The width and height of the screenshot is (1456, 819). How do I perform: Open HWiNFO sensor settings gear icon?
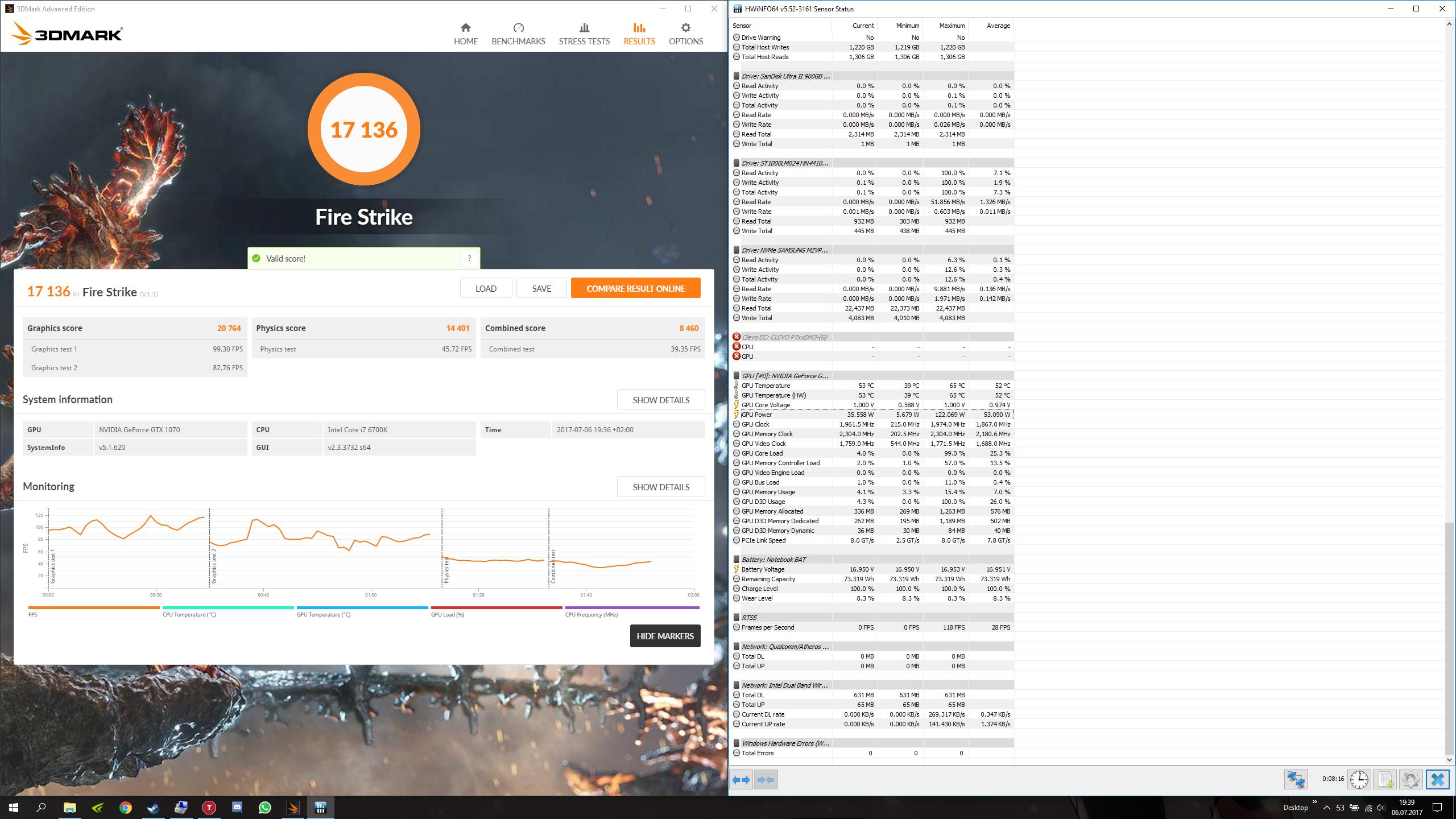(x=1410, y=779)
